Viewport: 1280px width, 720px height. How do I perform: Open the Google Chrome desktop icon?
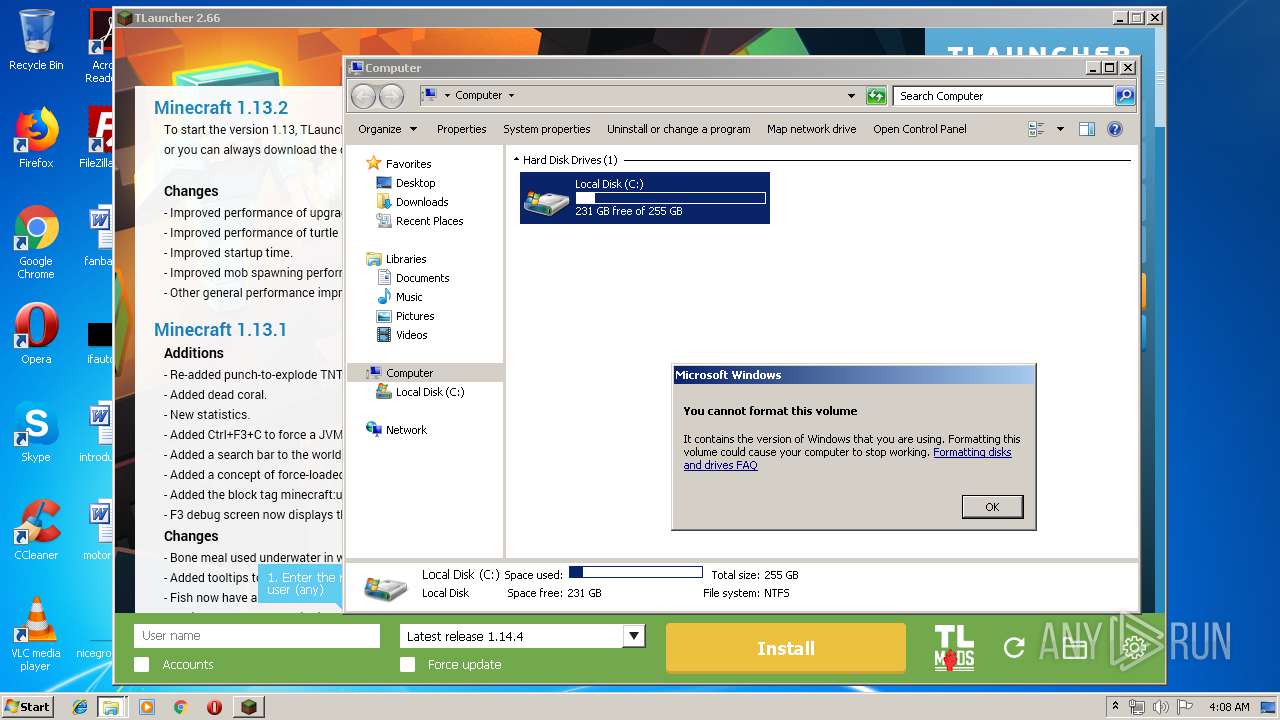(36, 242)
